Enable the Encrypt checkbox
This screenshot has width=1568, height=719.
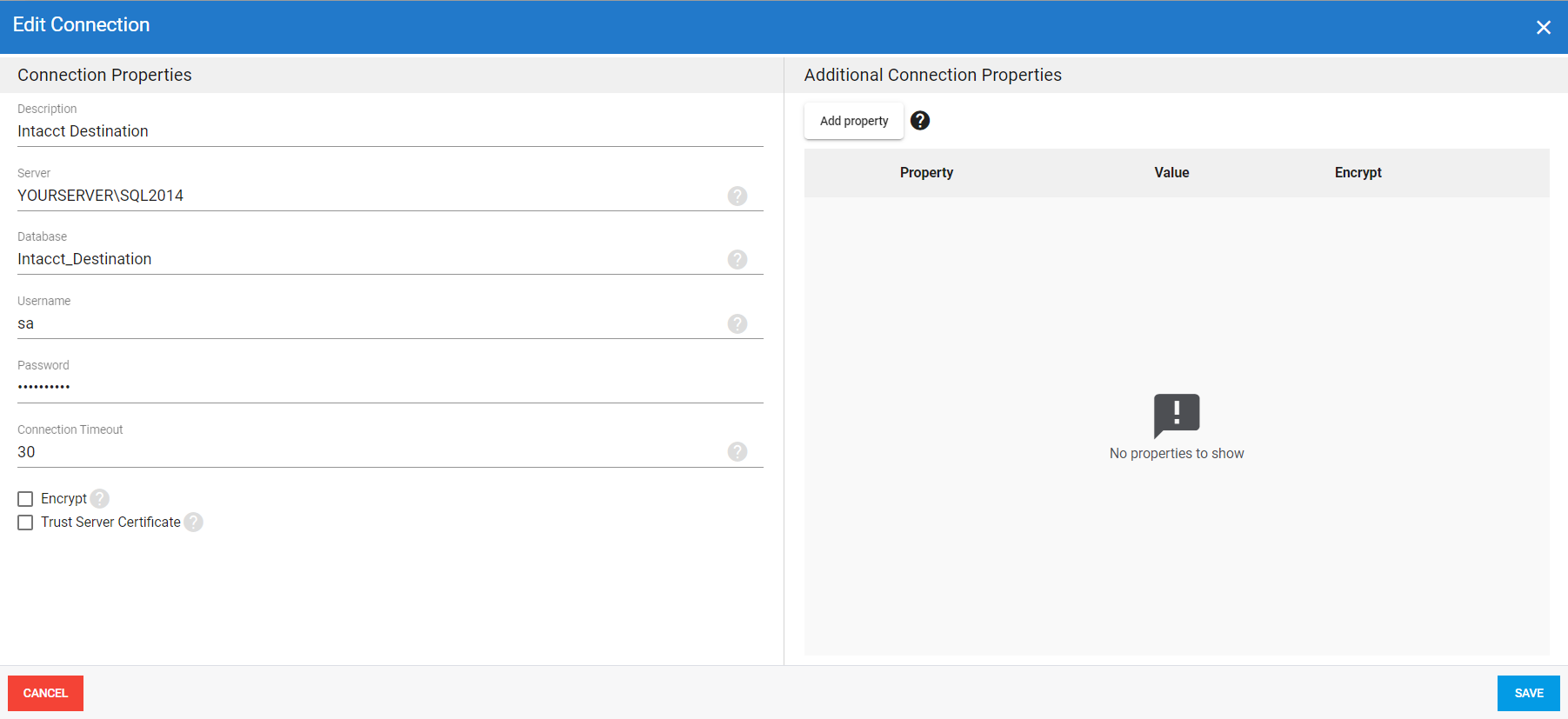point(25,499)
